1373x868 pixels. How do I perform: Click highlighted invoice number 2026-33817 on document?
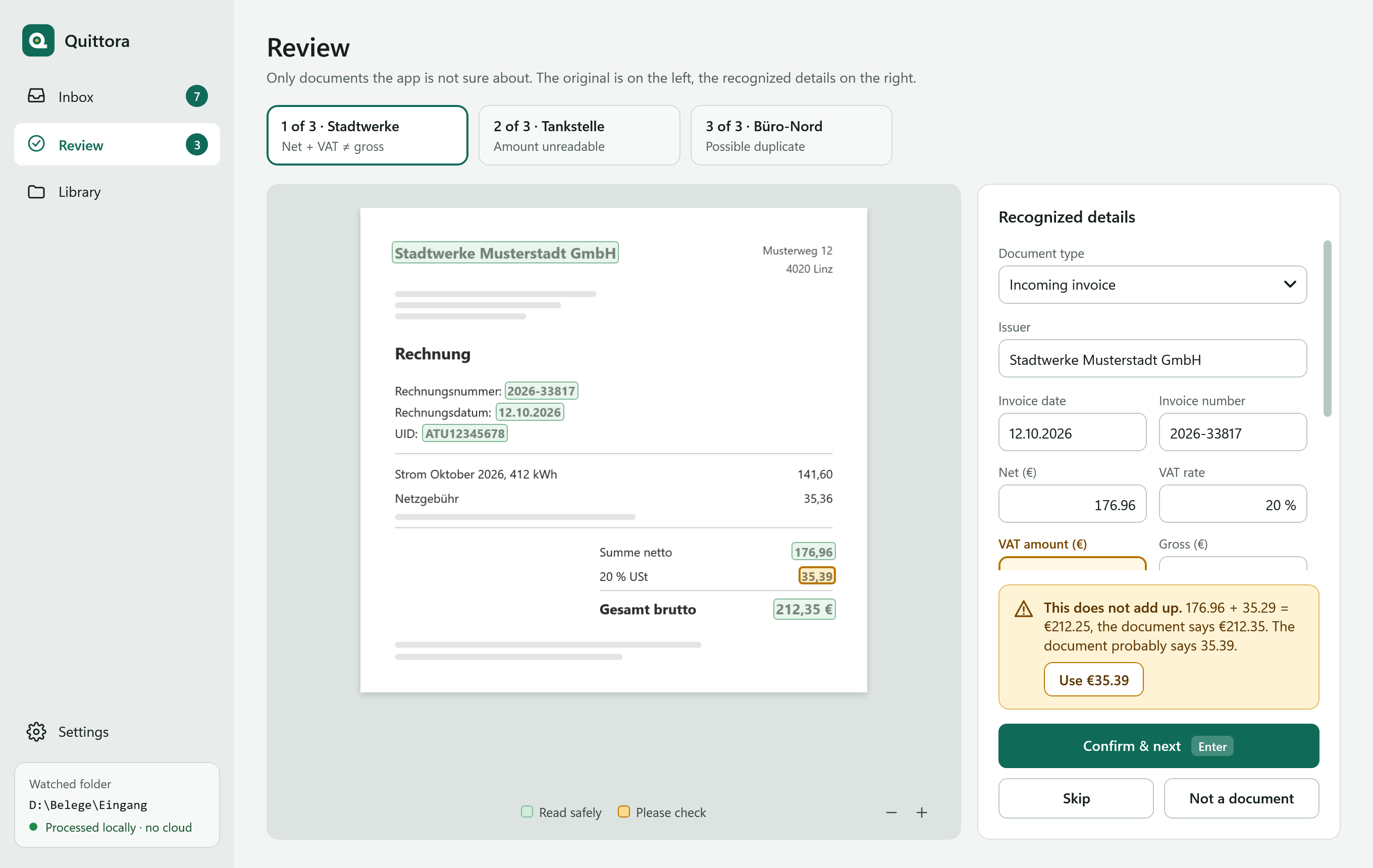[x=541, y=391]
